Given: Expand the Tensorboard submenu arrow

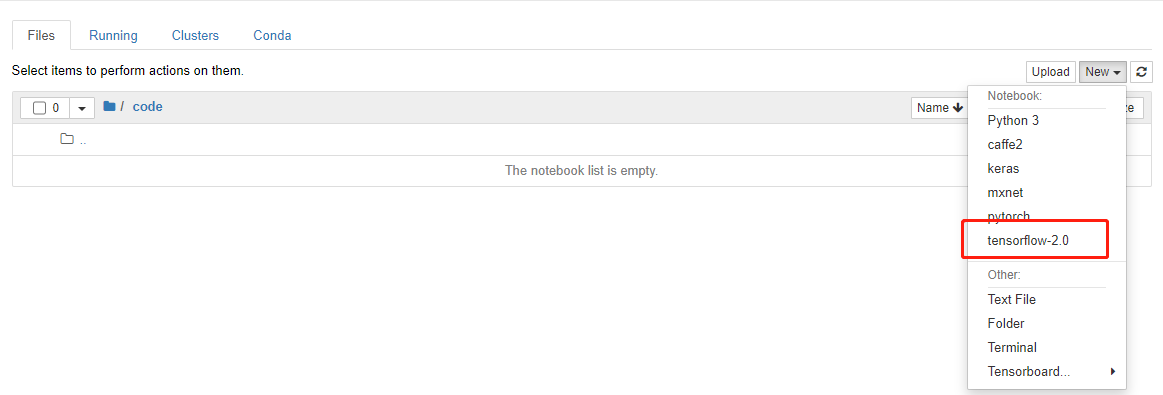Looking at the screenshot, I should coord(1113,371).
